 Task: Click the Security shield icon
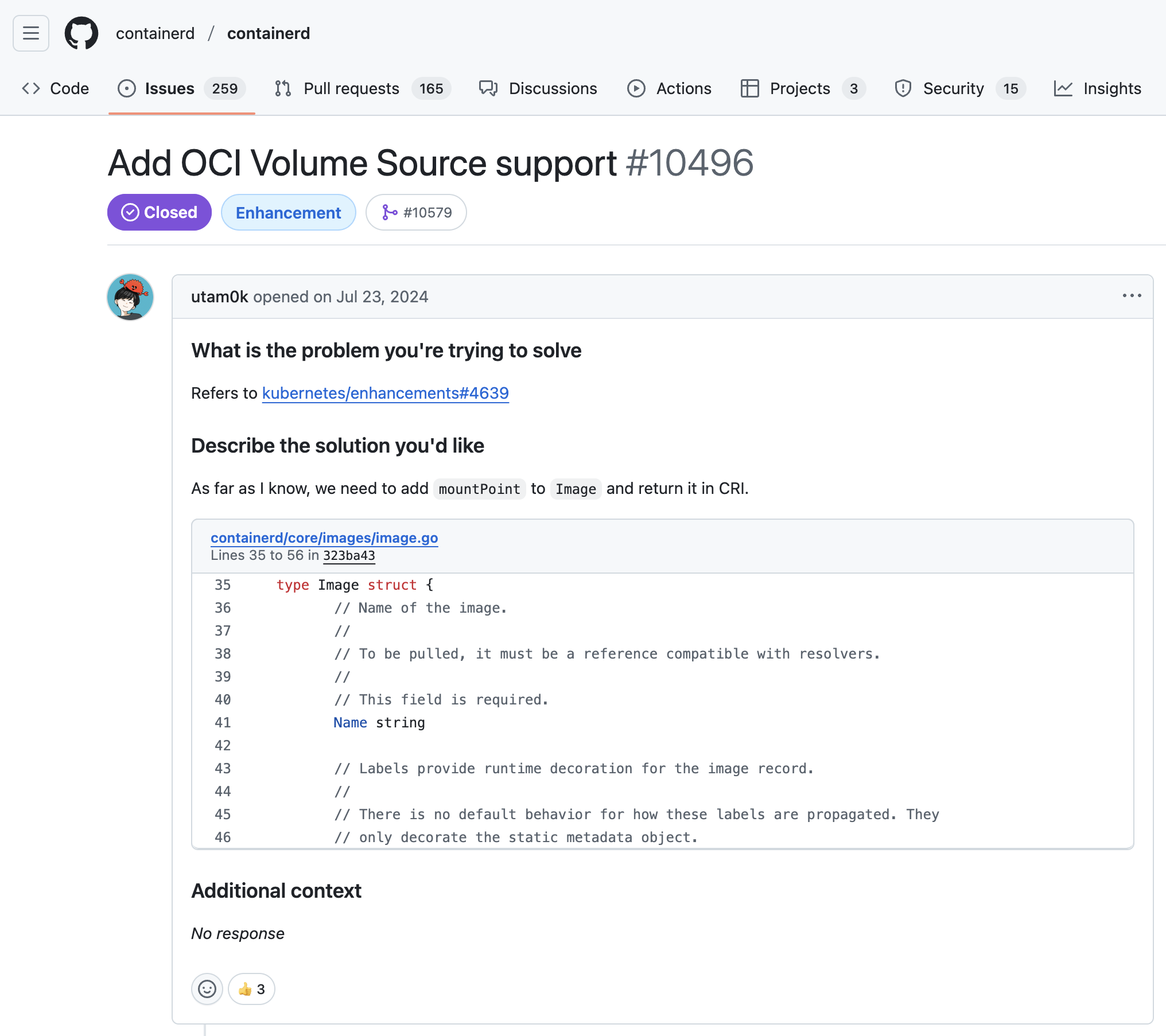coord(902,88)
